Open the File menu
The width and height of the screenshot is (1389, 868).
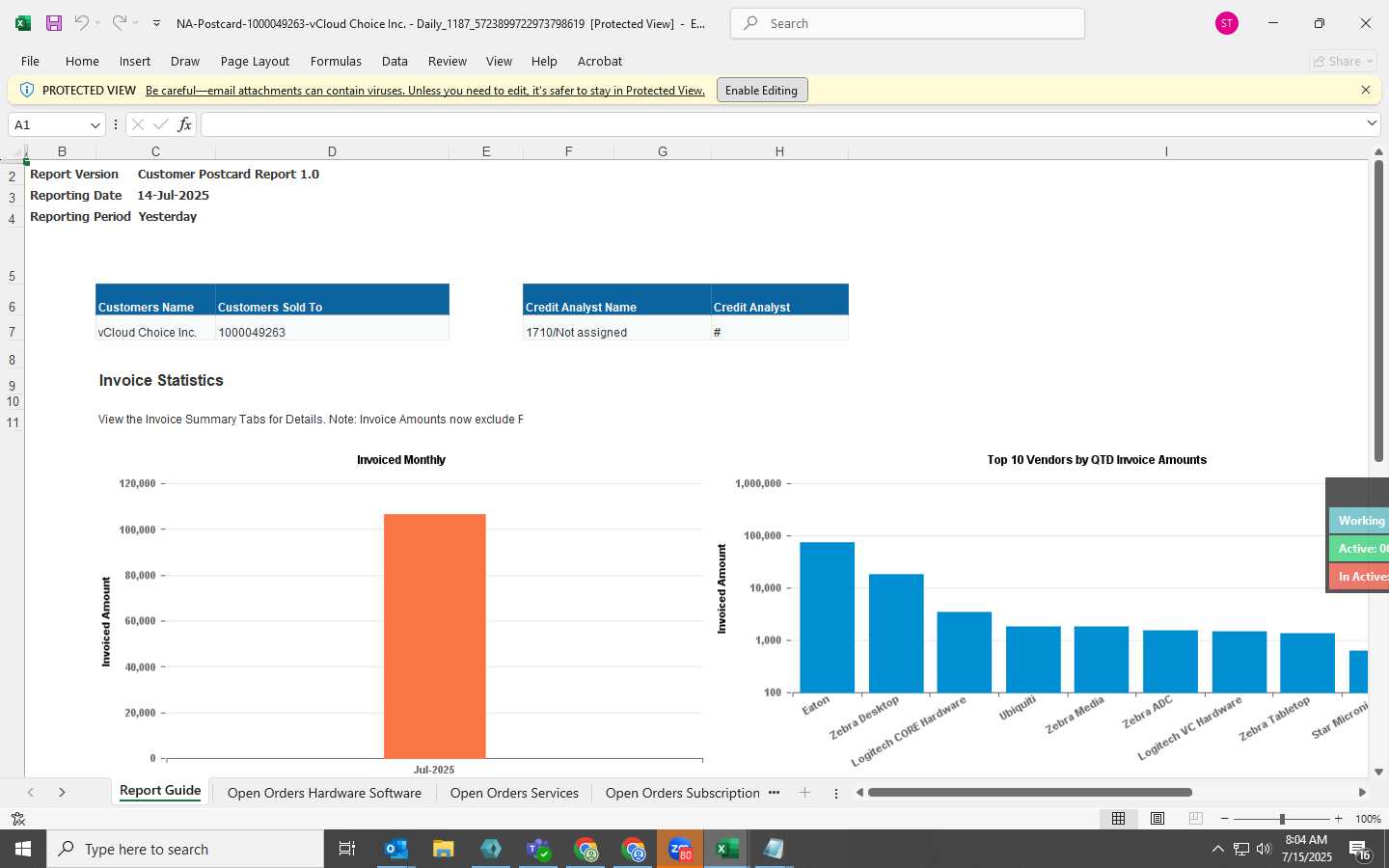pos(30,61)
